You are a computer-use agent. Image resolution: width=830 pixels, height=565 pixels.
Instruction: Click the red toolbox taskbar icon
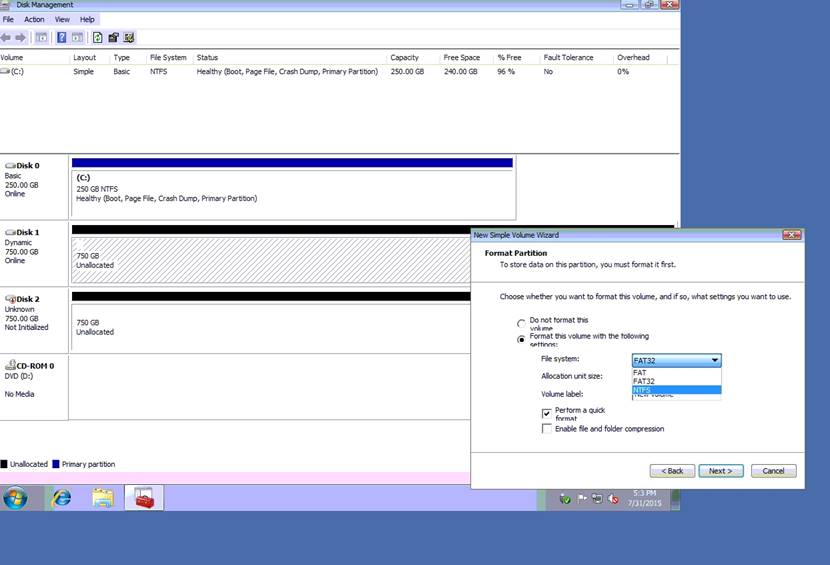tap(143, 497)
